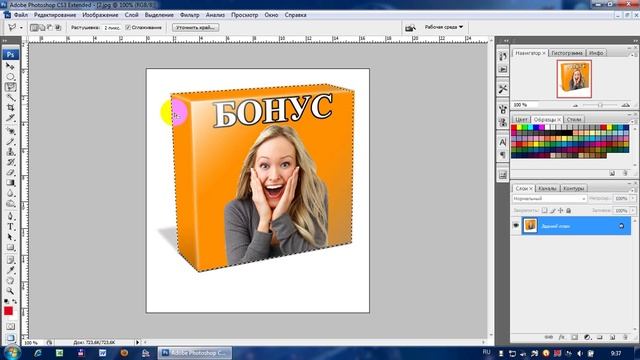The height and width of the screenshot is (360, 640).
Task: Open the Рабочая среда workspace dropdown
Action: (444, 27)
